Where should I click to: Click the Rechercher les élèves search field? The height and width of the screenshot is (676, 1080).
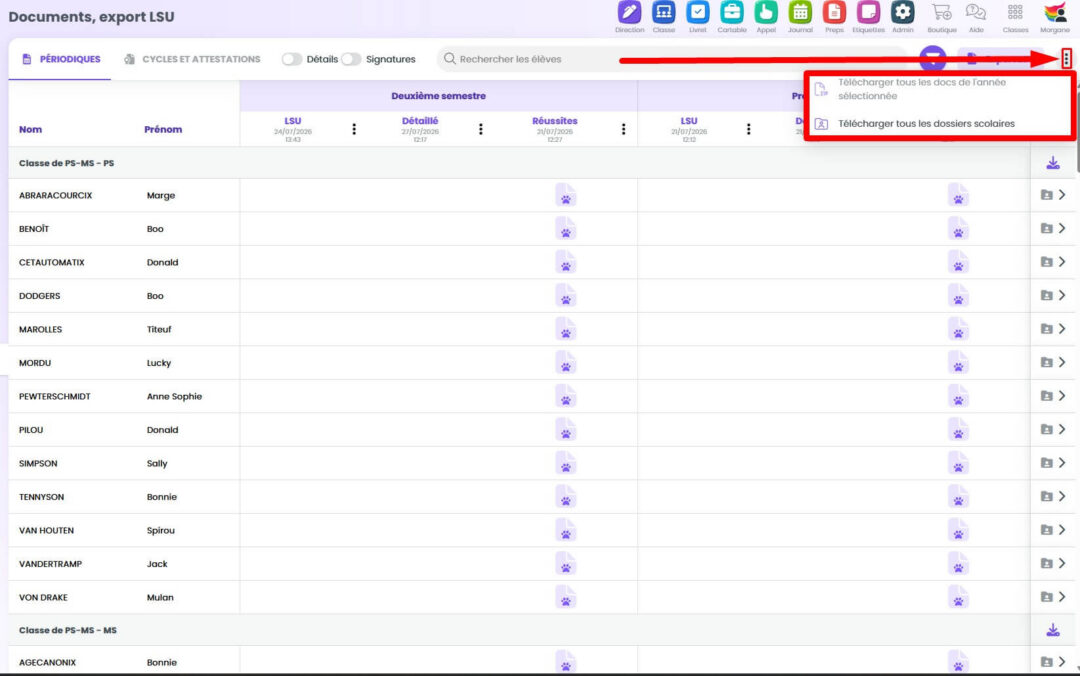(672, 59)
